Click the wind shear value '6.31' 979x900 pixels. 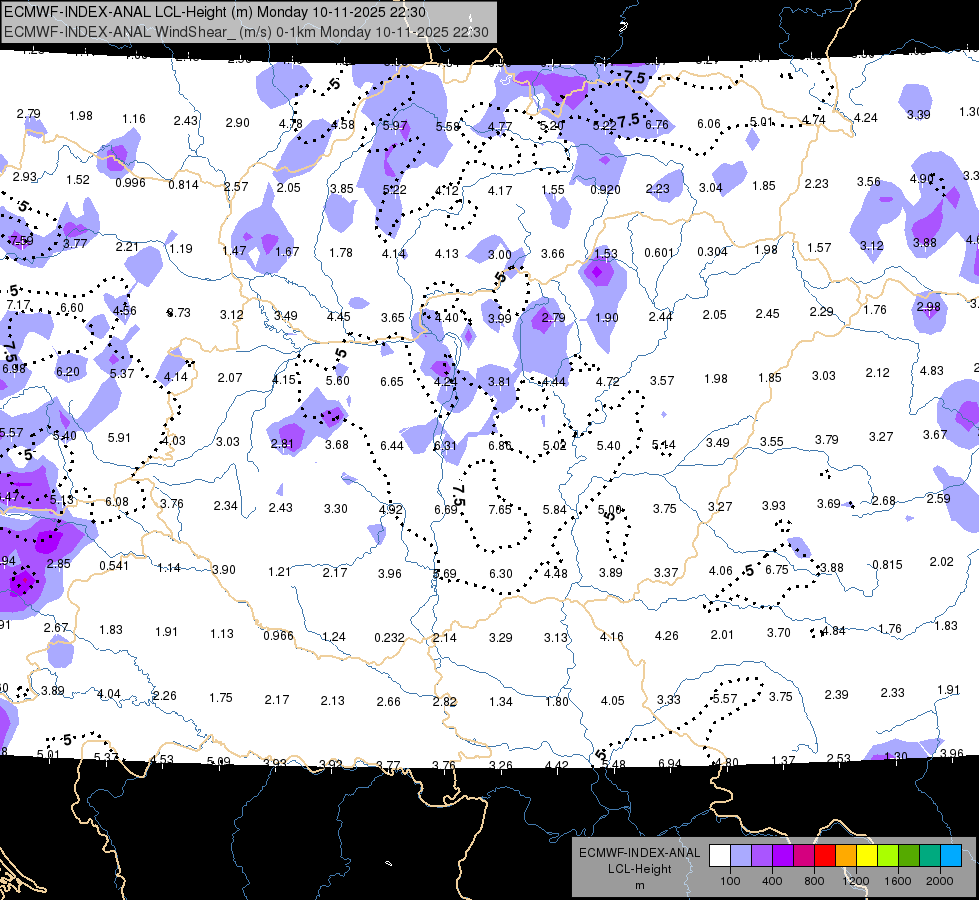coord(445,445)
